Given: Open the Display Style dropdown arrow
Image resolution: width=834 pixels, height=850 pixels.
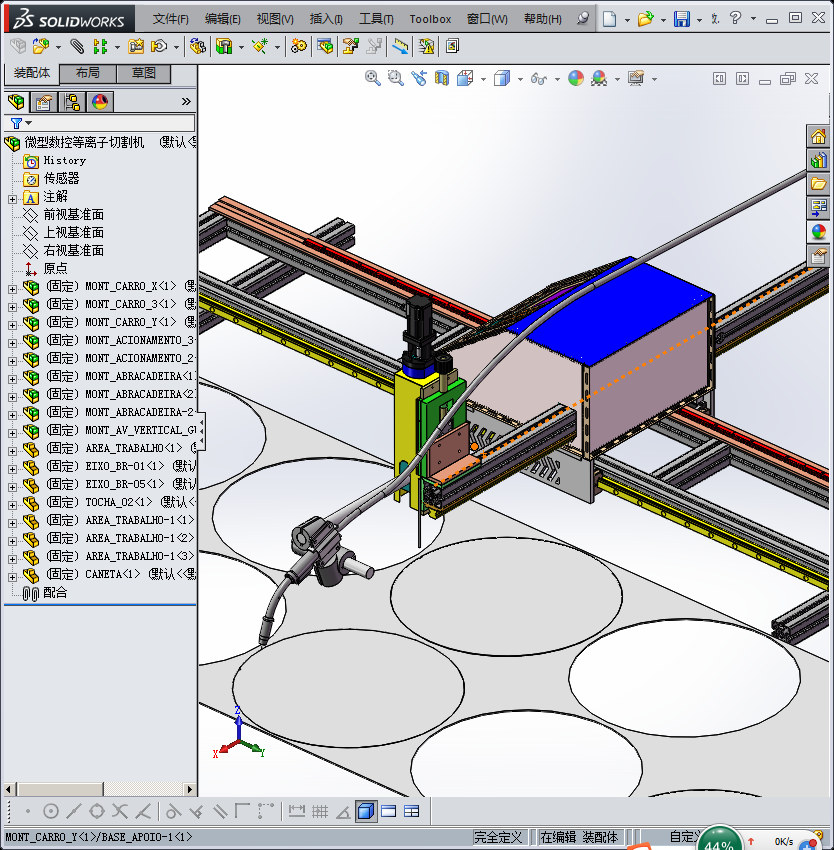Looking at the screenshot, I should click(x=519, y=78).
